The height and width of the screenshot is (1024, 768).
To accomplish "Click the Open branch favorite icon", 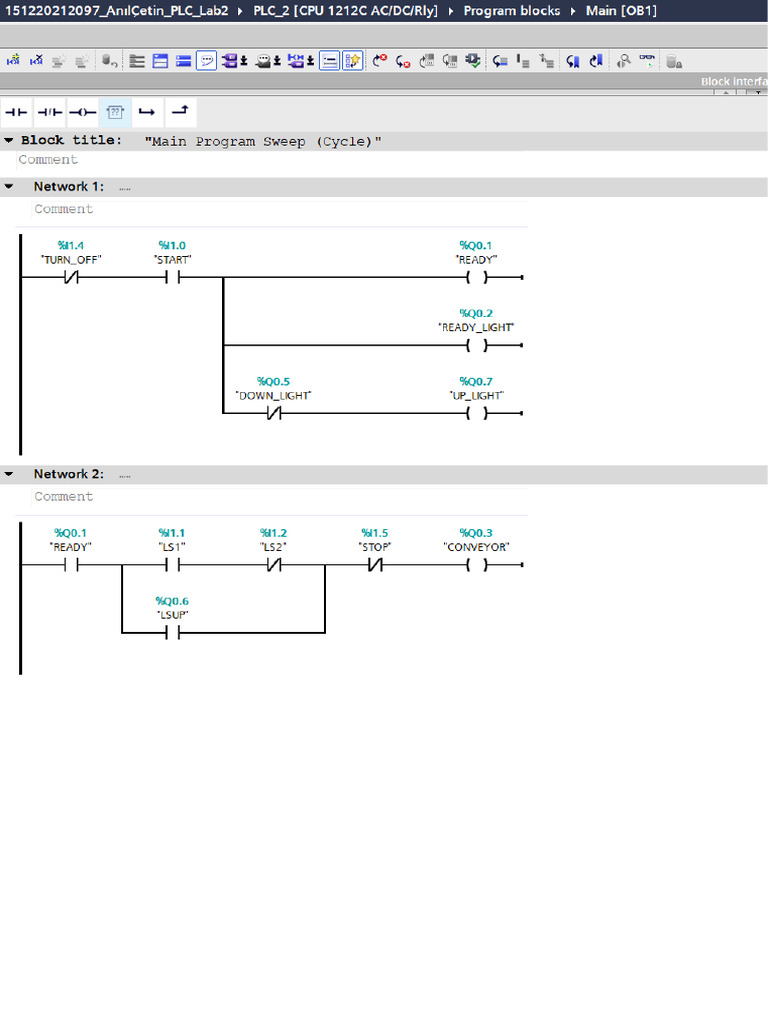I will tap(148, 112).
